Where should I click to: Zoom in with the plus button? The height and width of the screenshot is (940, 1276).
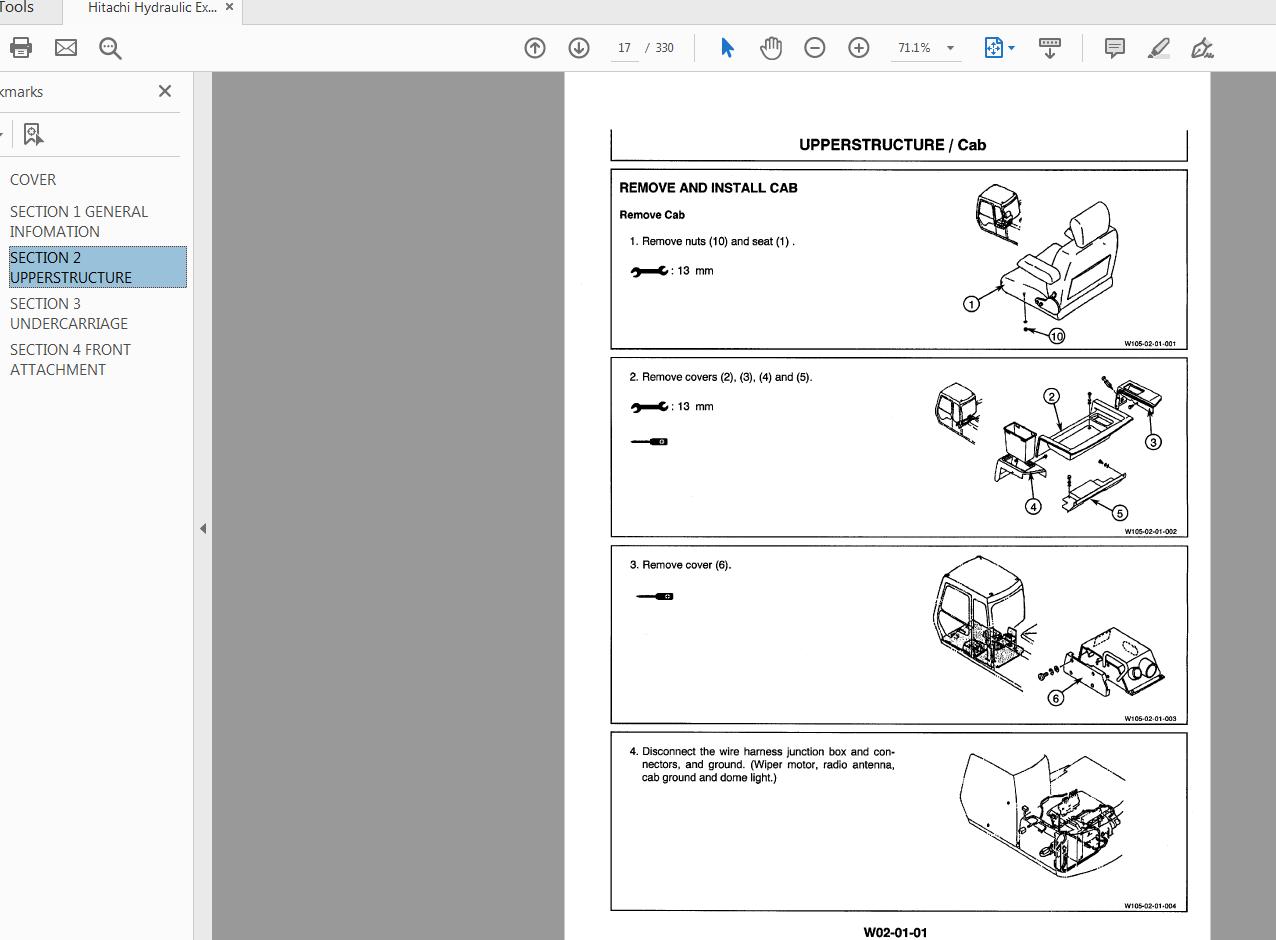pyautogui.click(x=859, y=48)
